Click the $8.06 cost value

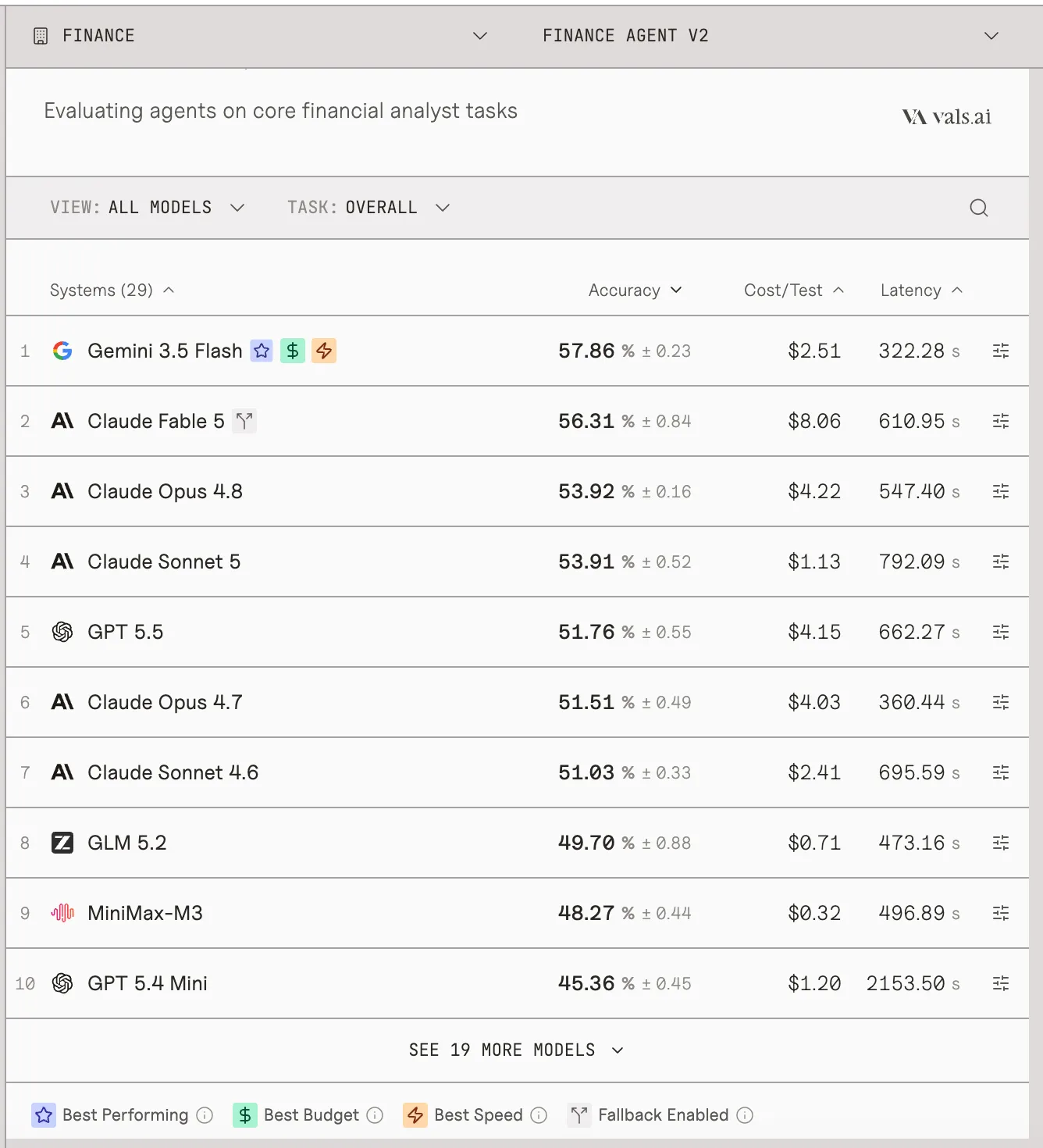click(814, 421)
